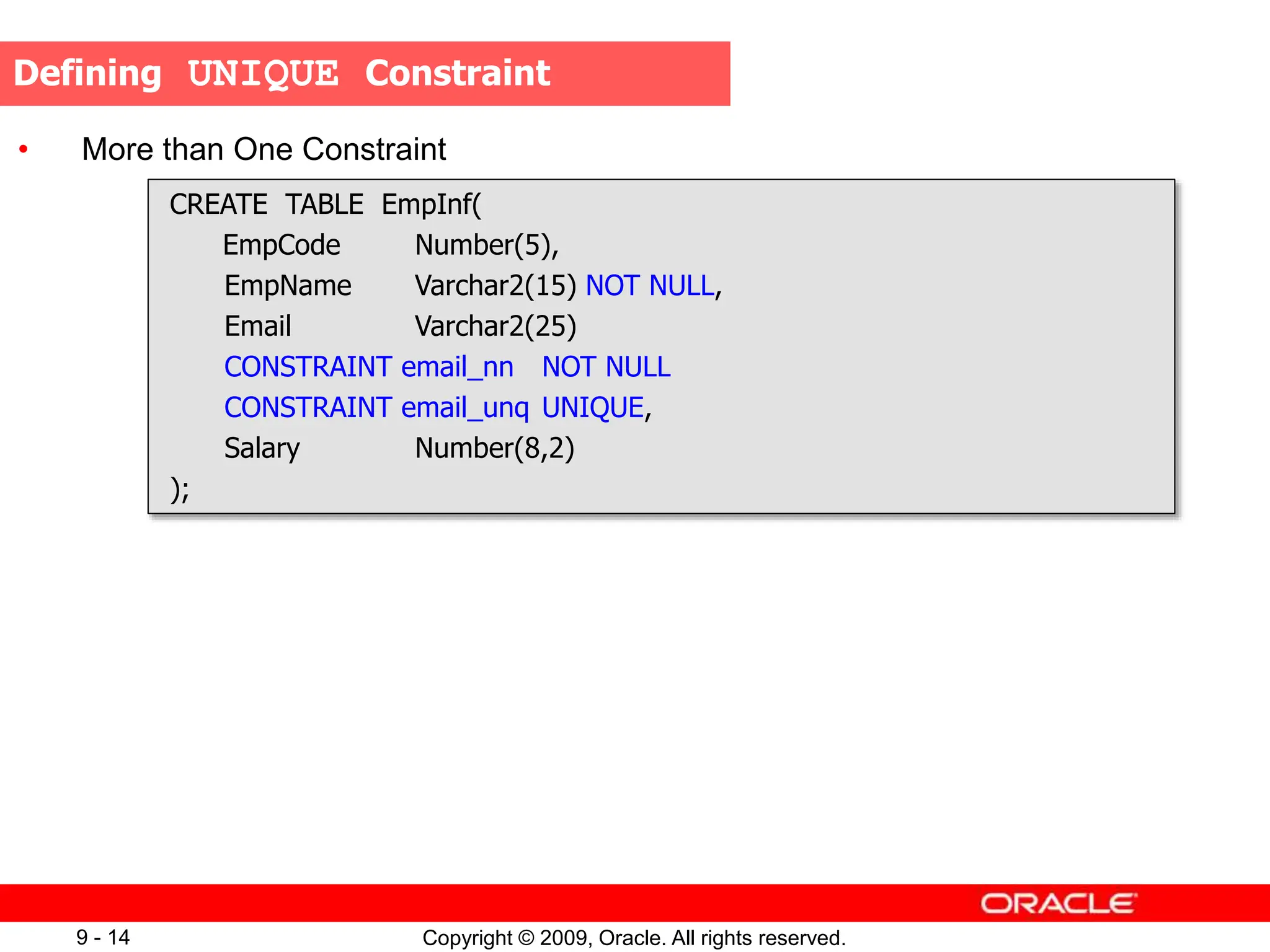Image resolution: width=1270 pixels, height=952 pixels.
Task: Click the copyright notice in the footer
Action: tap(634, 938)
